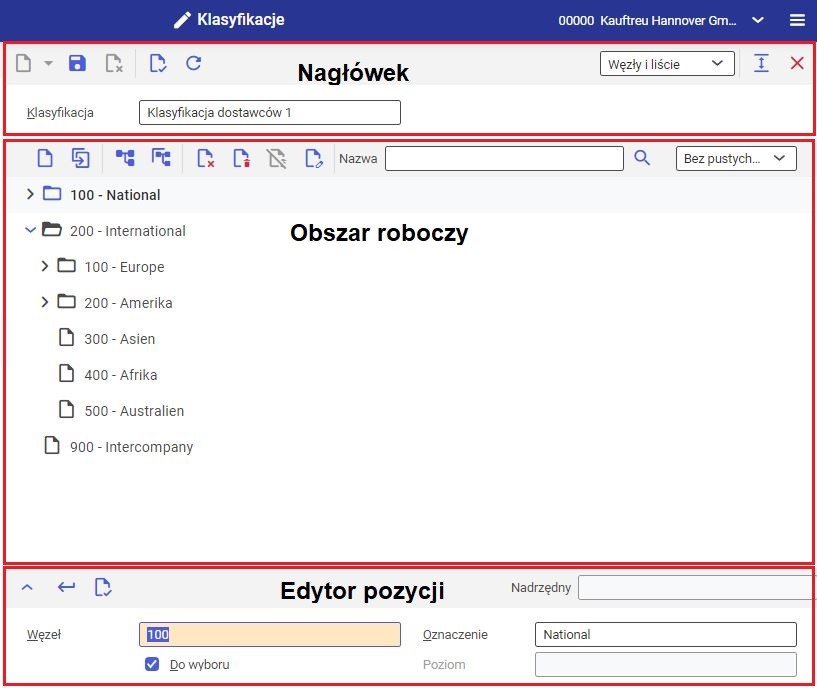Screen dimensions: 817x688
Task: Refresh the classification view
Action: click(x=194, y=64)
